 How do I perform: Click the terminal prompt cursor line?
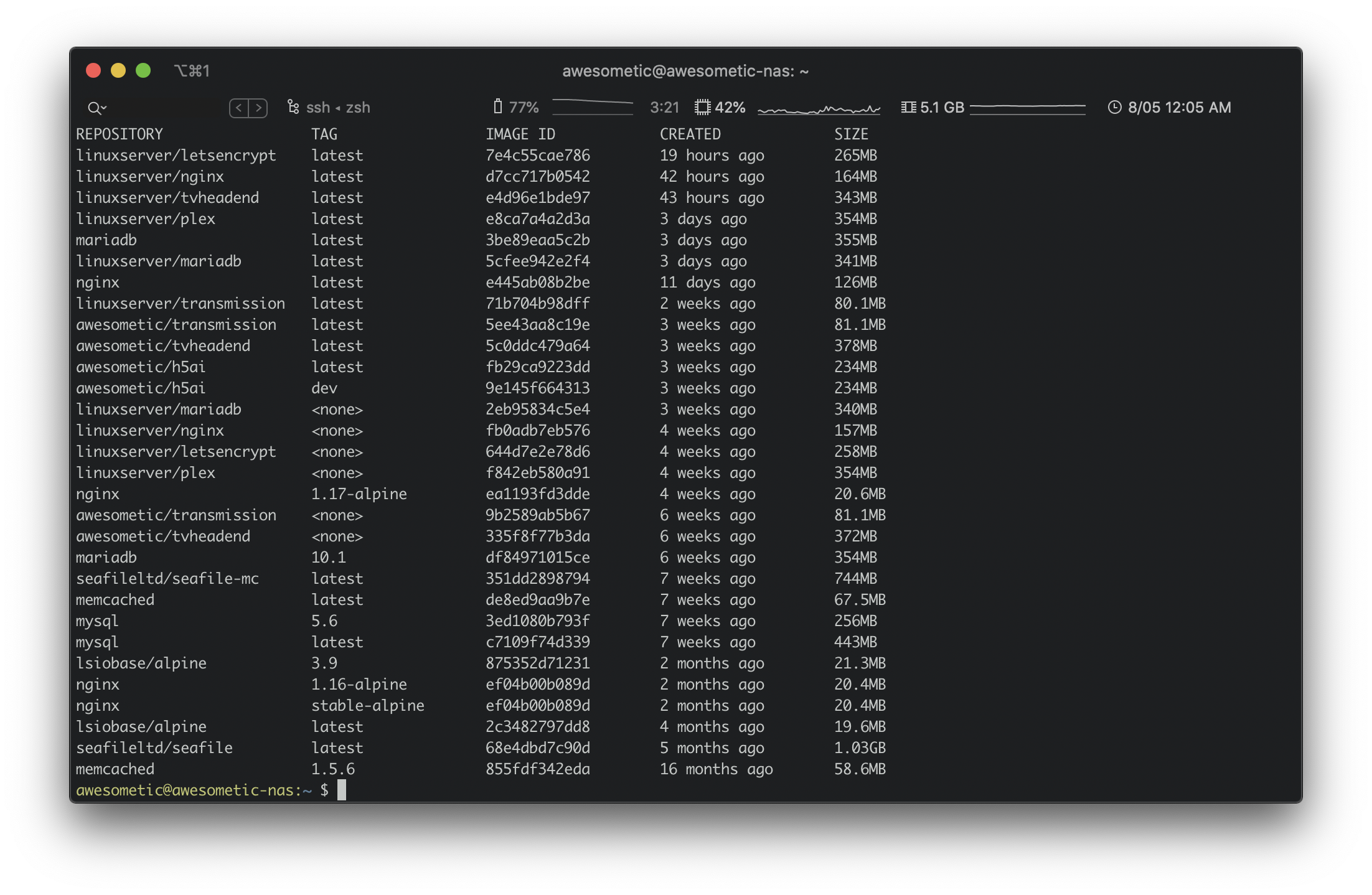pos(341,790)
